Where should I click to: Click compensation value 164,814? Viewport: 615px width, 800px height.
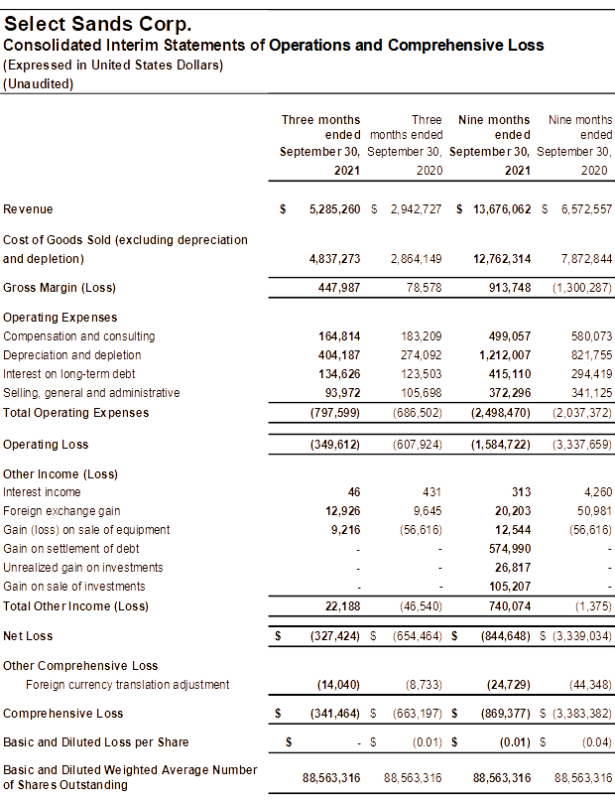click(339, 336)
